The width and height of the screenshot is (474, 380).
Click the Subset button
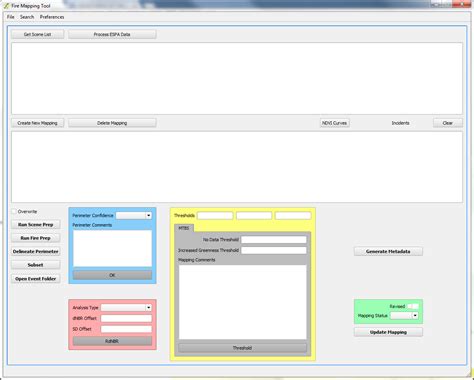tap(36, 265)
